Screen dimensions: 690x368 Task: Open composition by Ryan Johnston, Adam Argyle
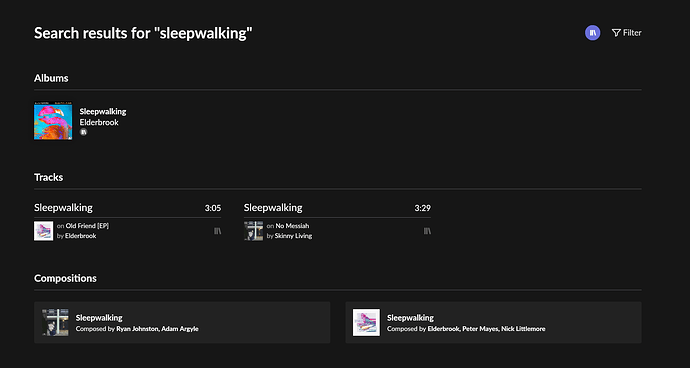(x=182, y=322)
